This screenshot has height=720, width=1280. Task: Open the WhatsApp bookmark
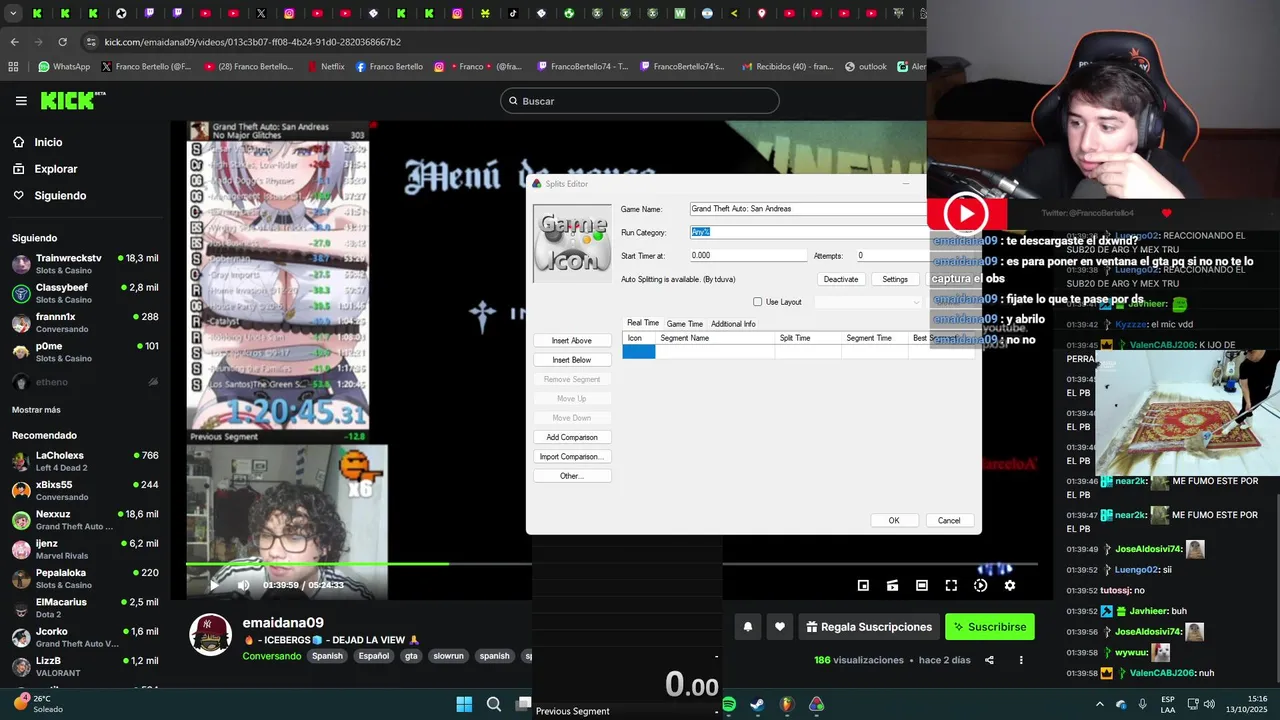tap(64, 67)
